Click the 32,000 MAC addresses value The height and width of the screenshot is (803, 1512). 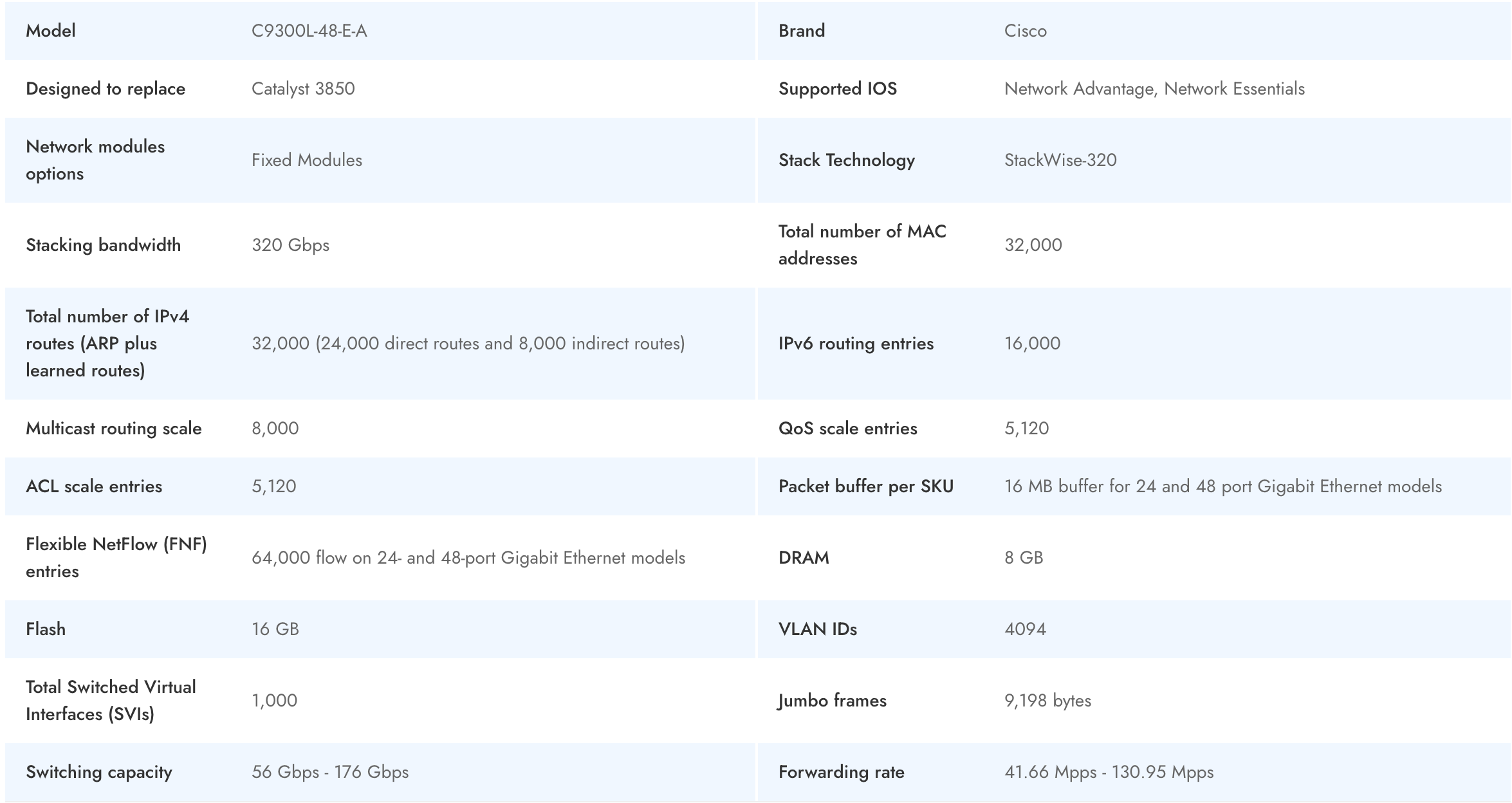pos(1033,245)
